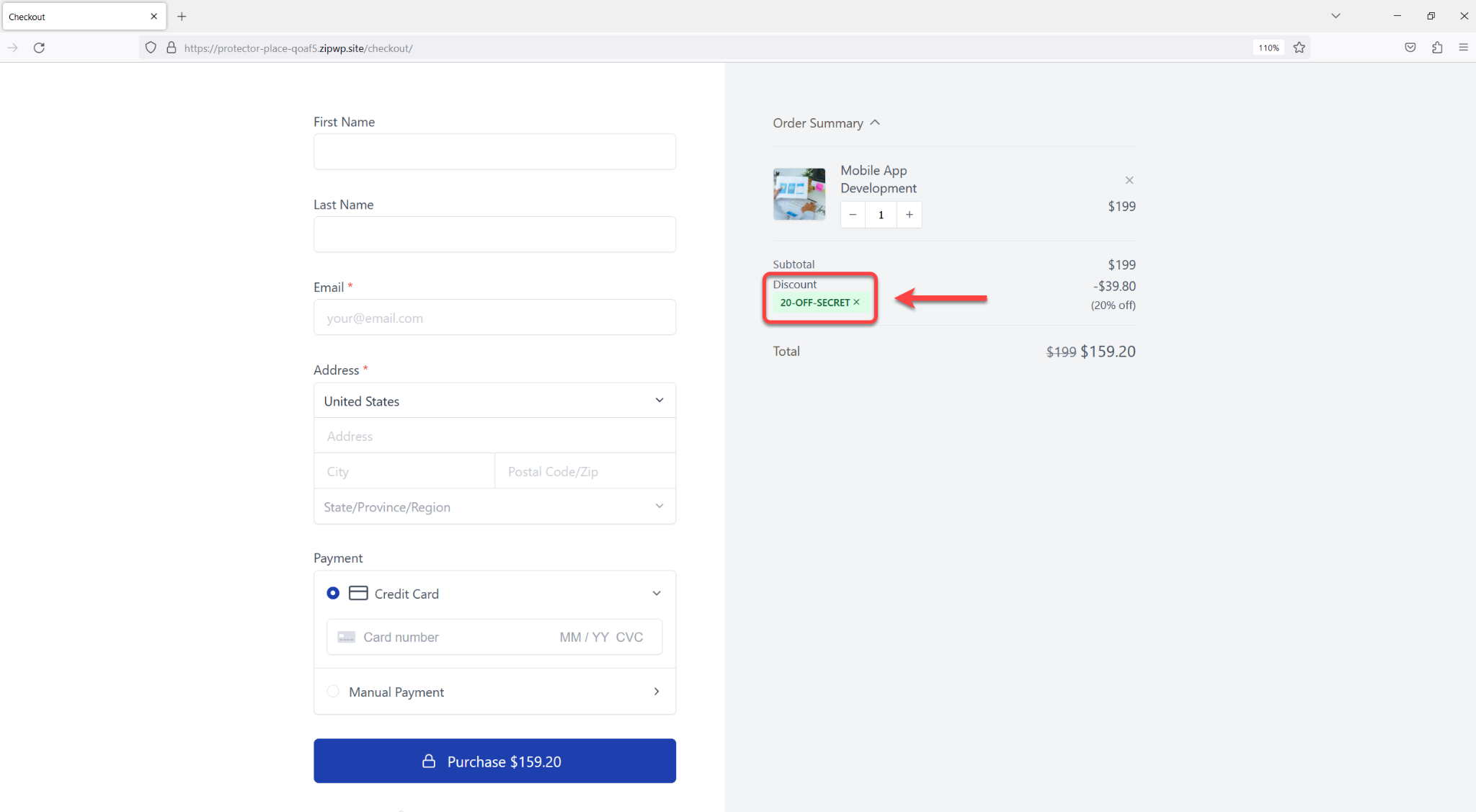Bookmark the page using the star icon

coord(1299,48)
